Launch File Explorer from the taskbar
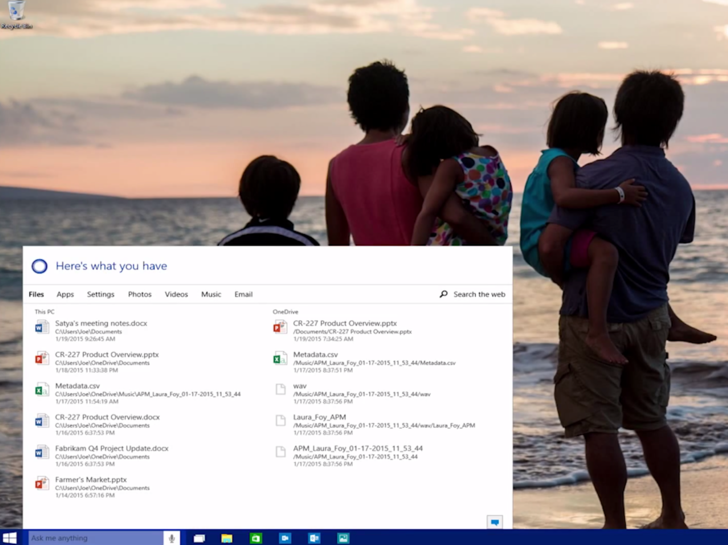Screen dimensions: 728x545 point(227,538)
